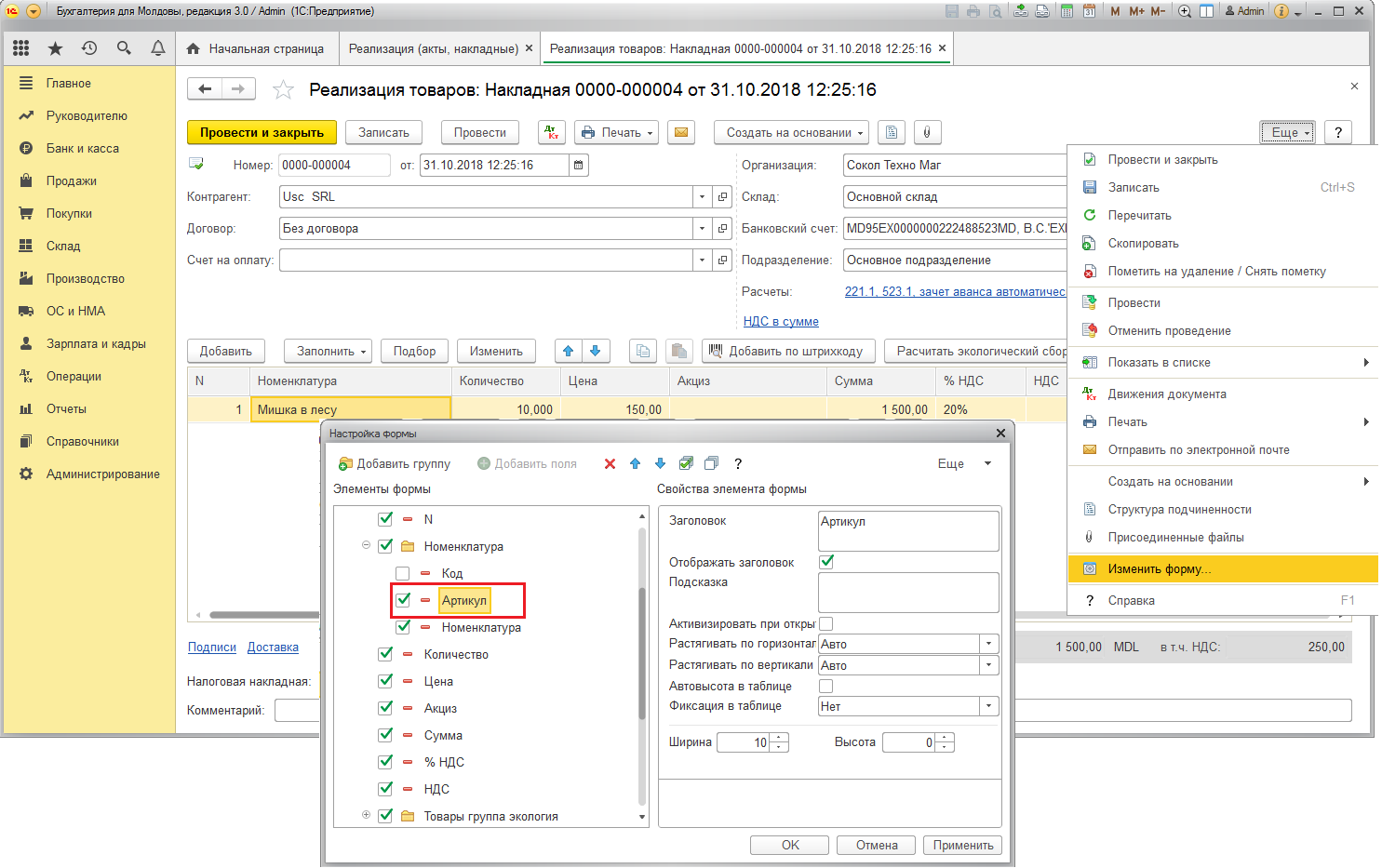Screen dimensions: 1382x868
Task: Click Записать button in toolbar
Action: [383, 132]
